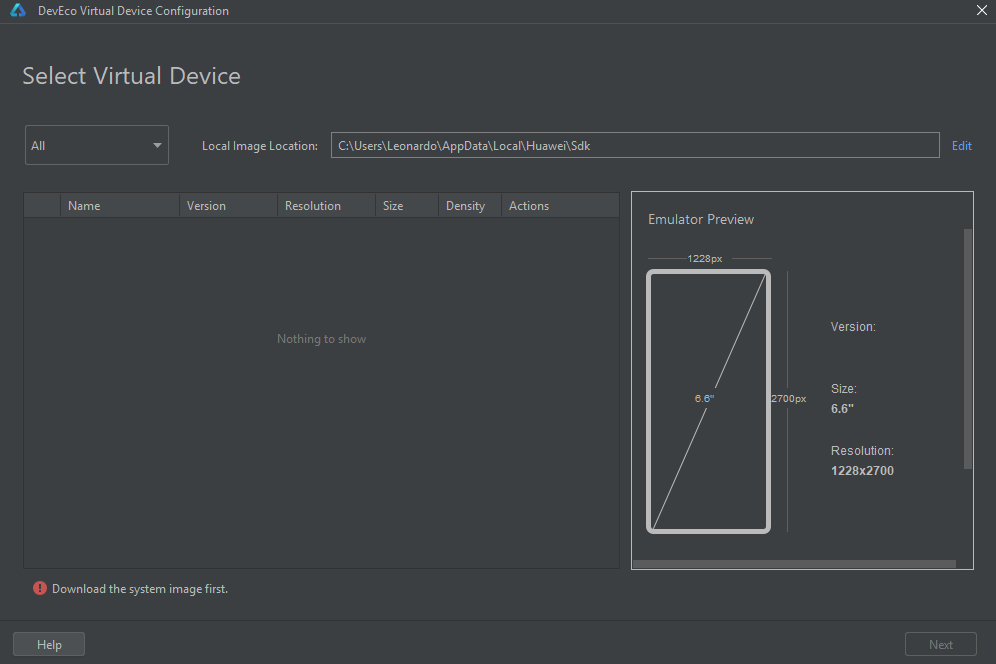This screenshot has height=664, width=996.
Task: Click the 'Version:' label in Emulator Preview
Action: tap(853, 327)
